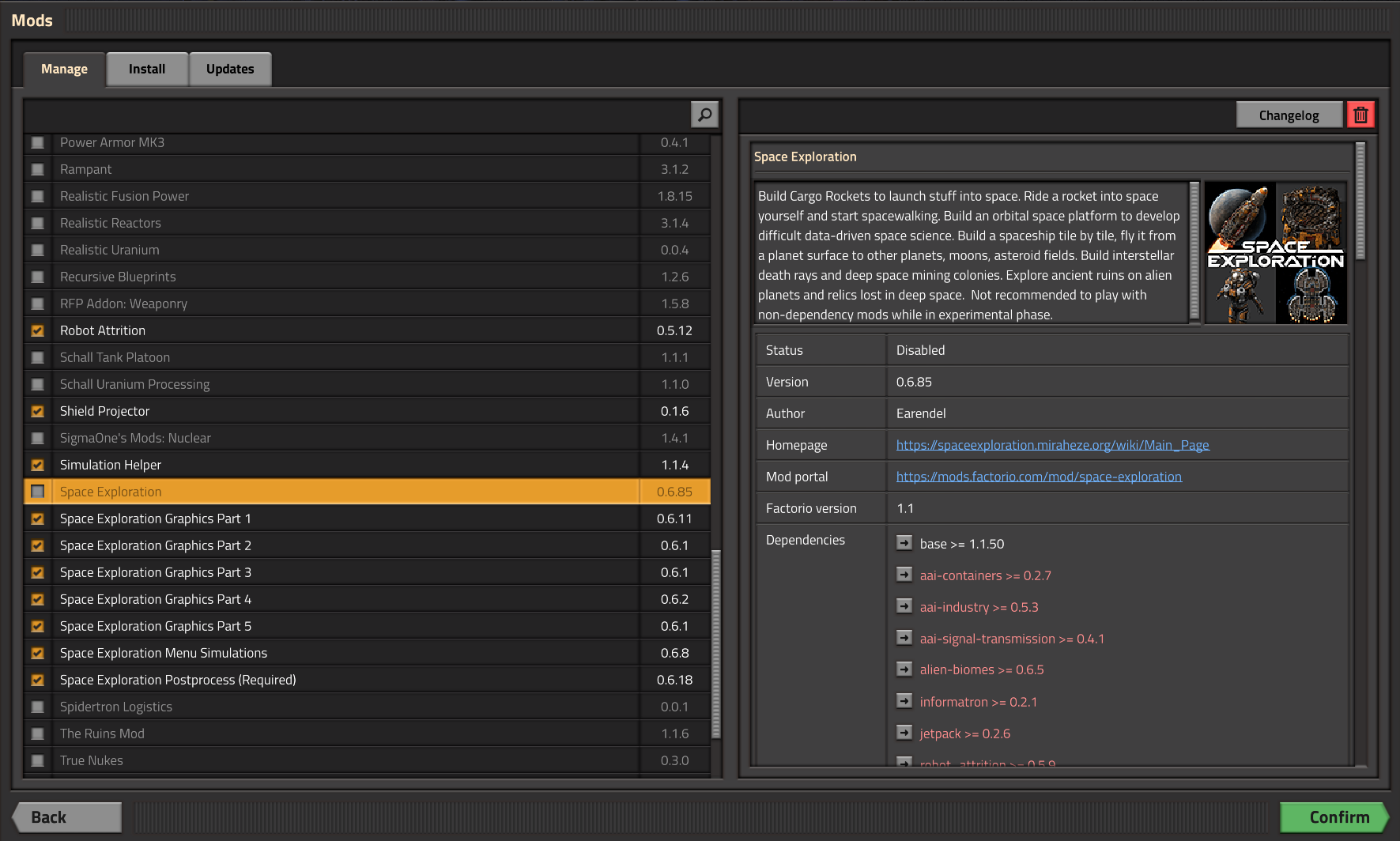Click the mod details panel scrollbar
This screenshot has height=841, width=1400.
point(1360,201)
